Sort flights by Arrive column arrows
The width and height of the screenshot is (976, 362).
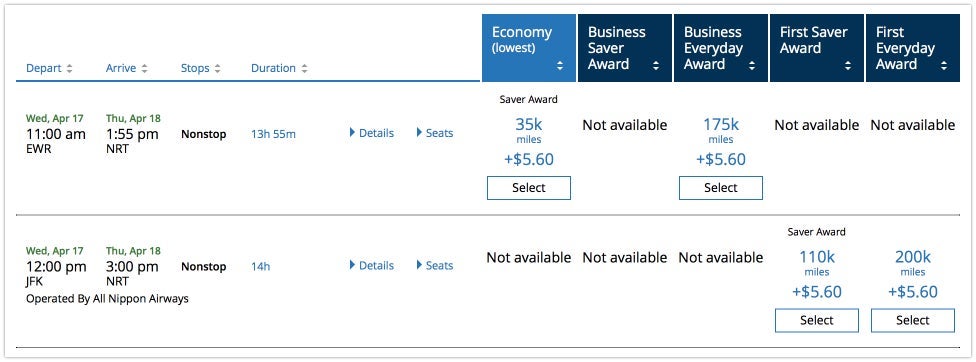(x=144, y=68)
